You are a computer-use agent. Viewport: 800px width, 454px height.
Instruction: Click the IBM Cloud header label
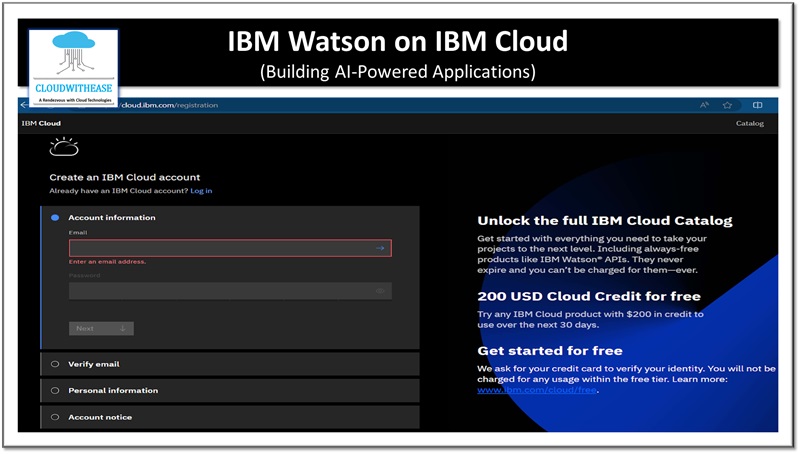point(41,123)
